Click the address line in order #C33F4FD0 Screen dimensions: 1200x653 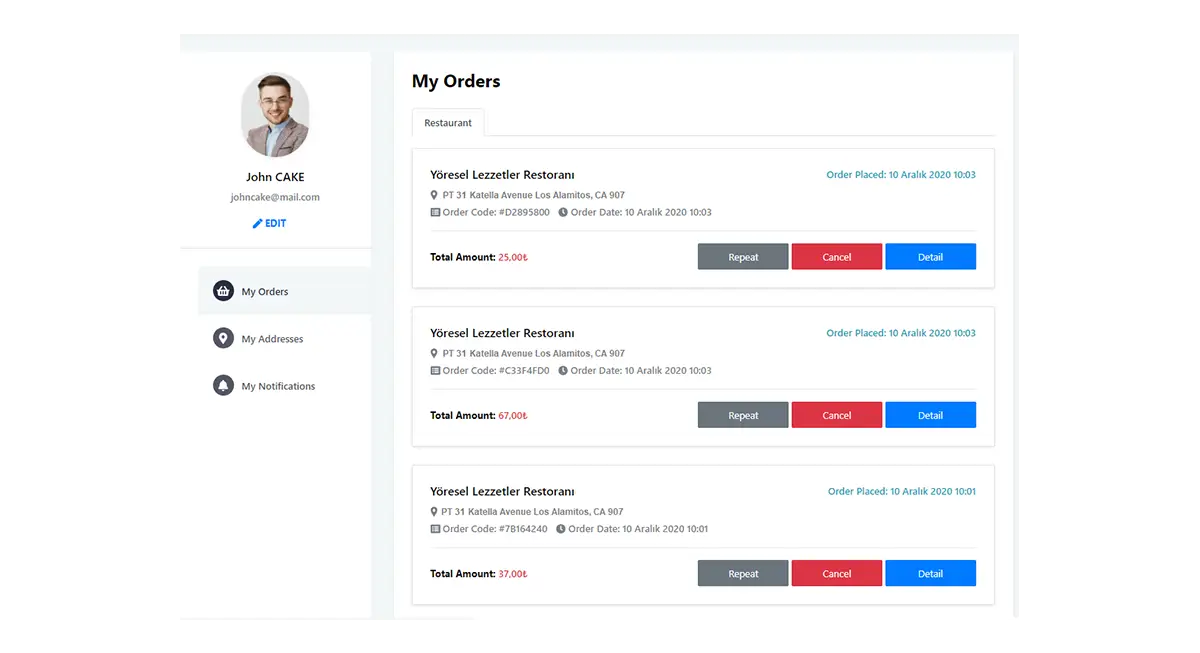(534, 353)
